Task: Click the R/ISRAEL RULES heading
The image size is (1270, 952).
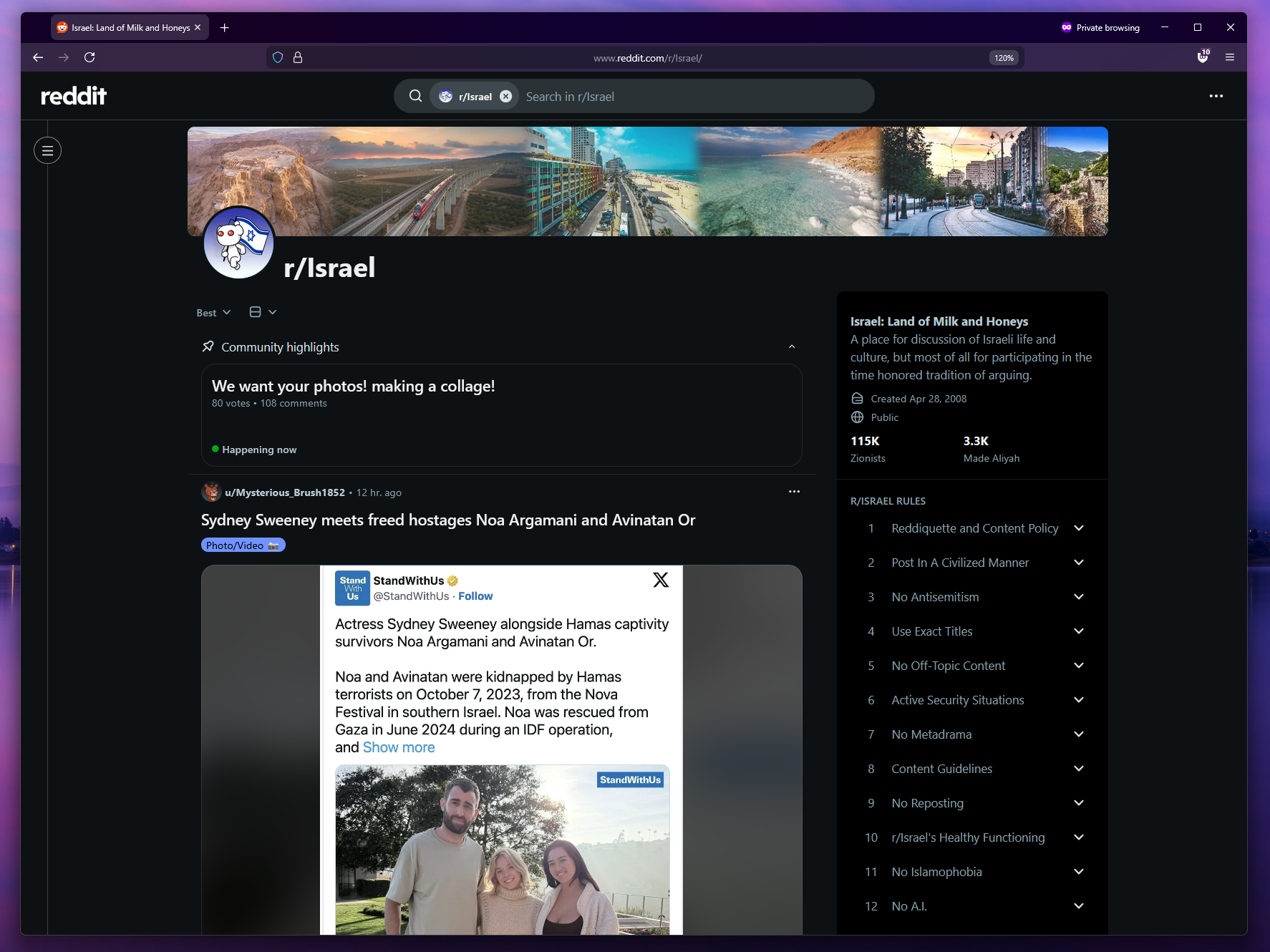Action: (x=888, y=501)
